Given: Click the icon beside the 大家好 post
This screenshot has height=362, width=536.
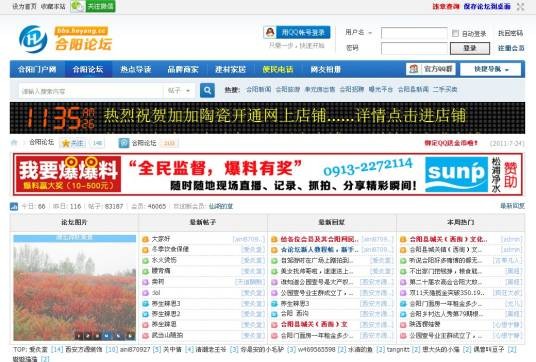Looking at the screenshot, I should tap(145, 239).
